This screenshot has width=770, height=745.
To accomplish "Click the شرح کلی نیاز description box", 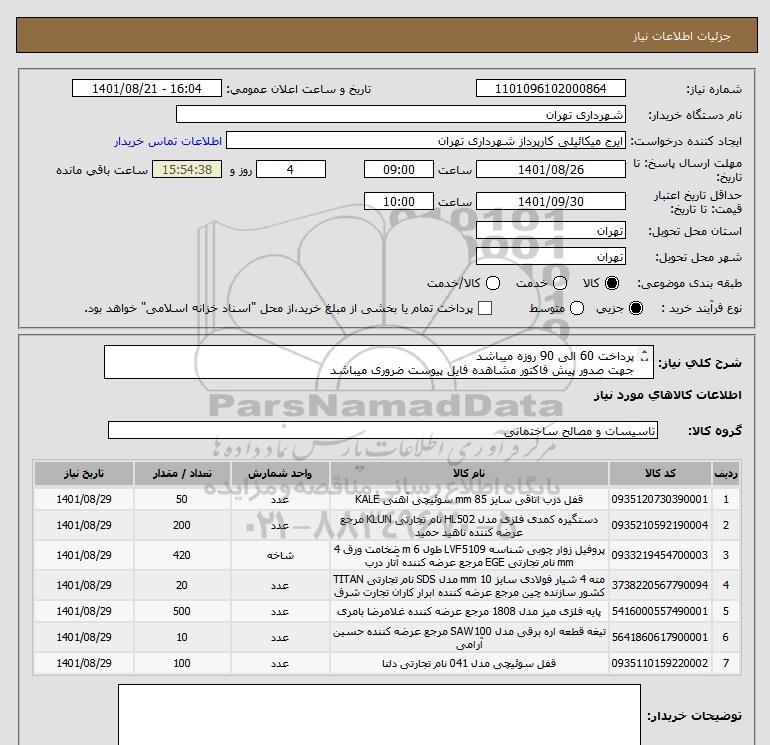I will tap(379, 362).
